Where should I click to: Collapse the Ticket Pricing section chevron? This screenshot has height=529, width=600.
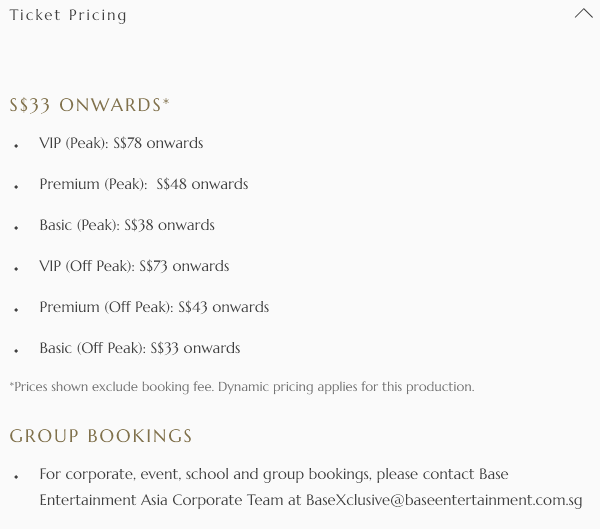[x=584, y=14]
